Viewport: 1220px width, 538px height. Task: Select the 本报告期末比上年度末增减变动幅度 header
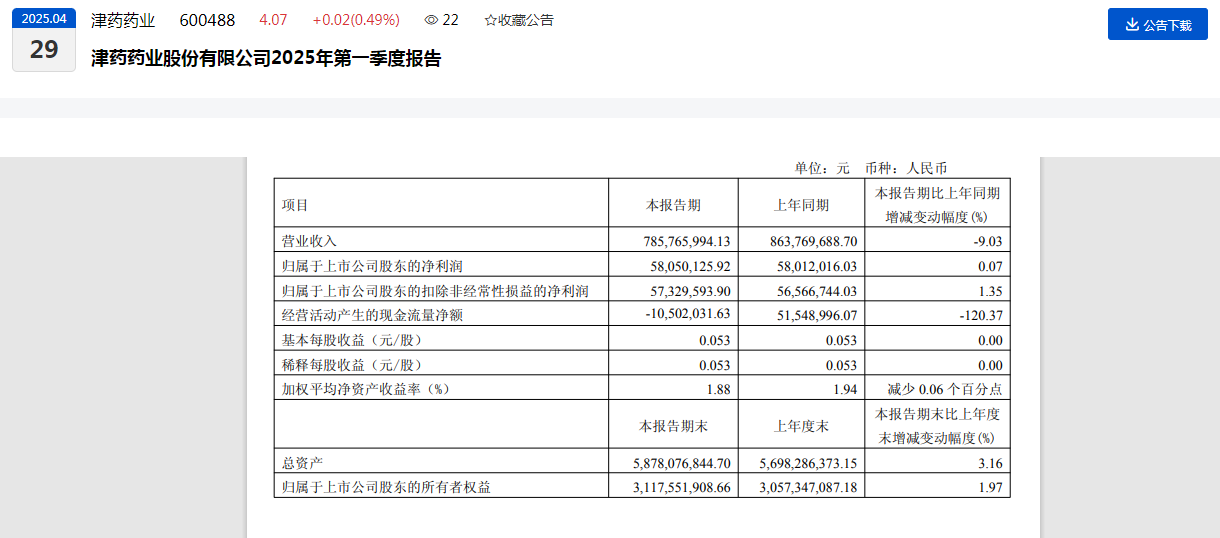click(x=937, y=425)
